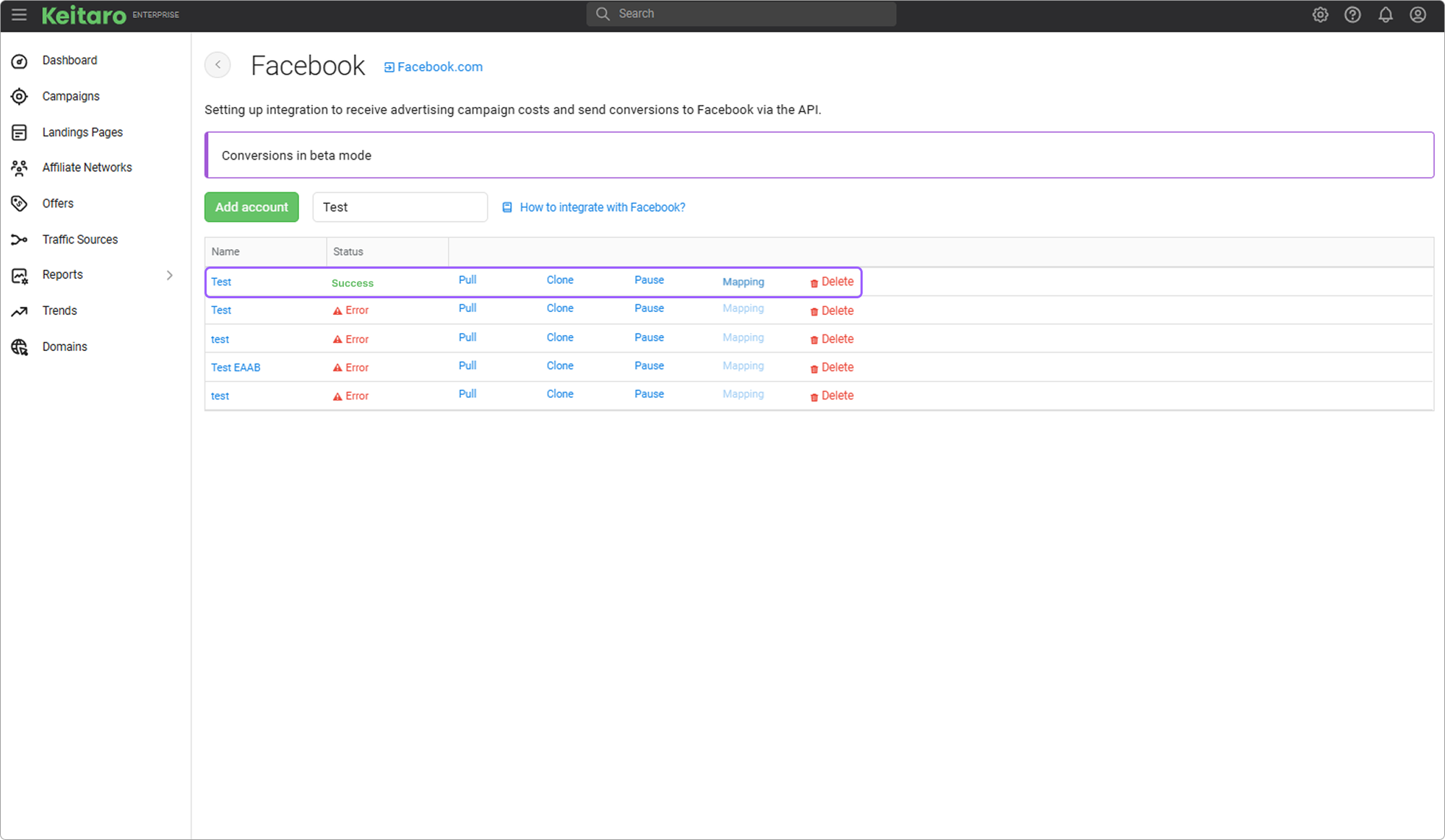Click trash icon in Success row
The width and height of the screenshot is (1445, 840).
tap(814, 283)
